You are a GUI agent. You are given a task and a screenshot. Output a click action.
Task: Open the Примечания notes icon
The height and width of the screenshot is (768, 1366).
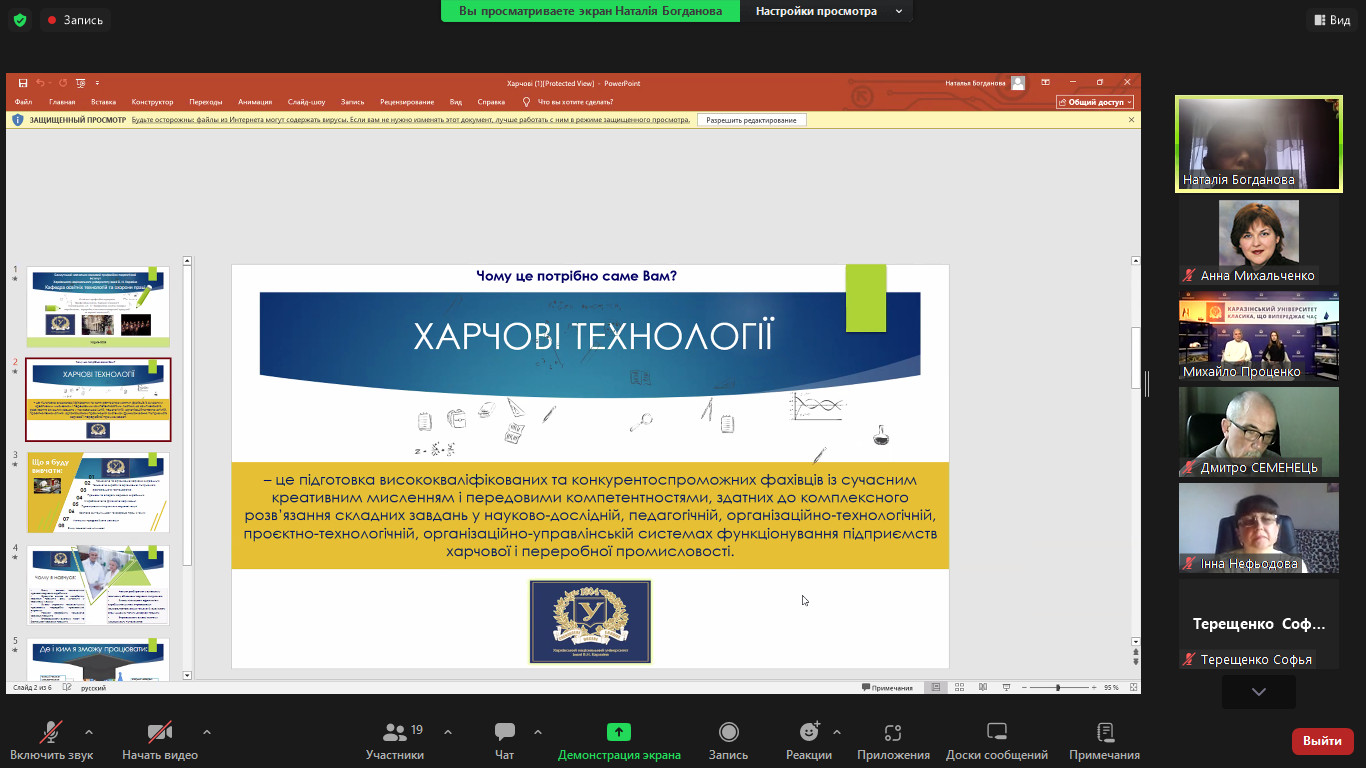click(1104, 733)
